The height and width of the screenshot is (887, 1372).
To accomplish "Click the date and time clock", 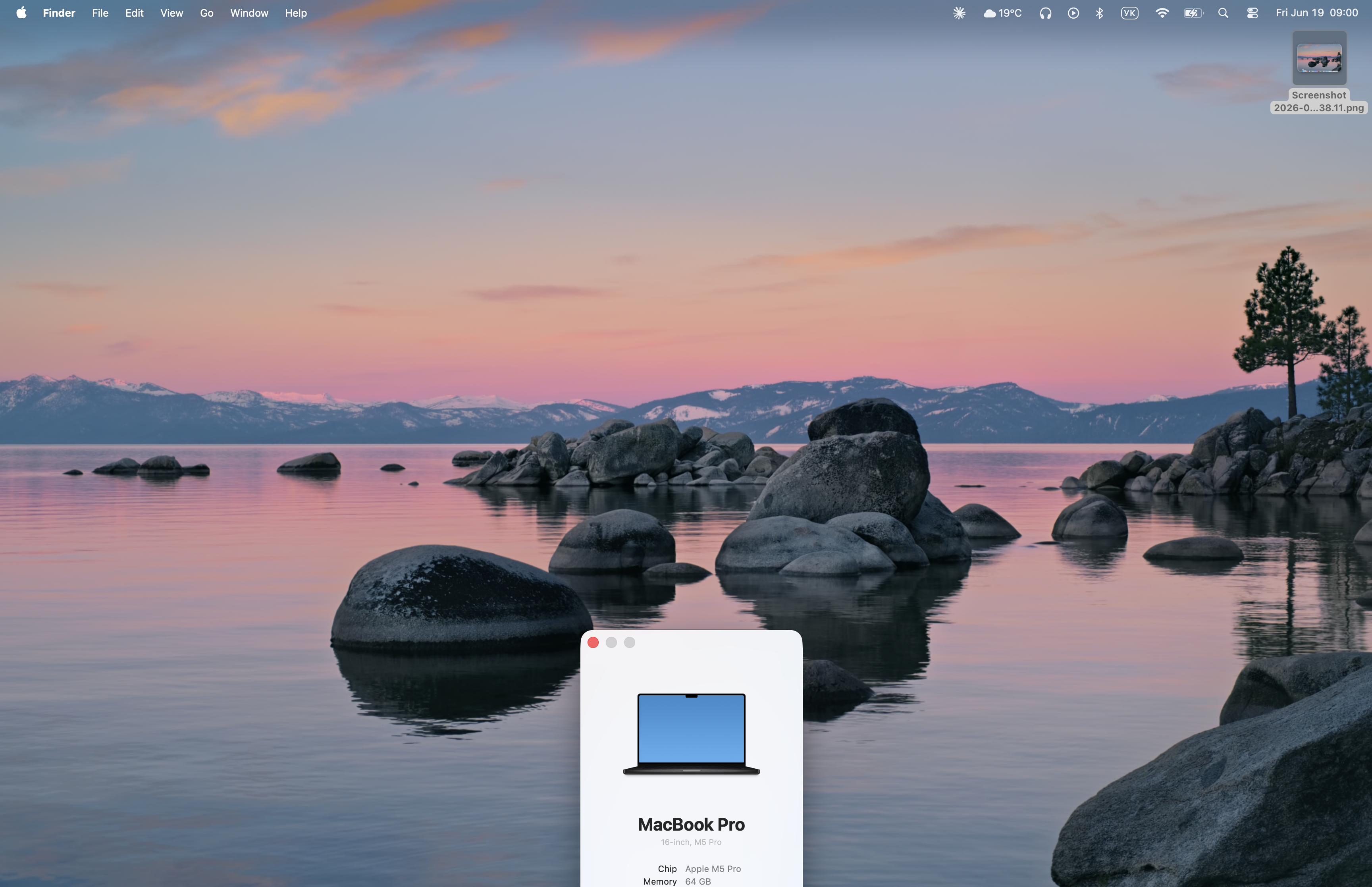I will click(1317, 13).
